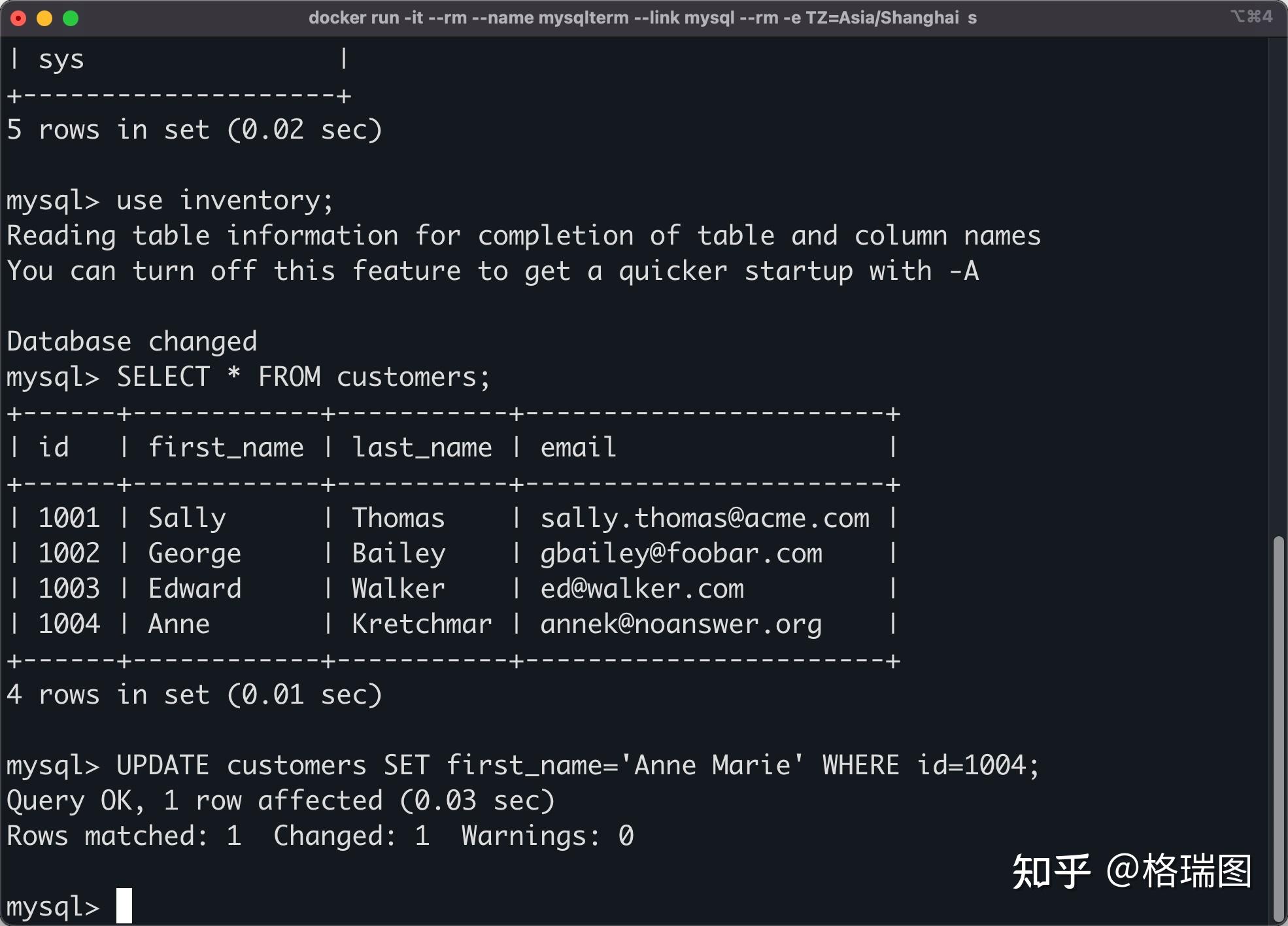Click the red close window button
Screen dimensions: 1288x926
[19, 18]
